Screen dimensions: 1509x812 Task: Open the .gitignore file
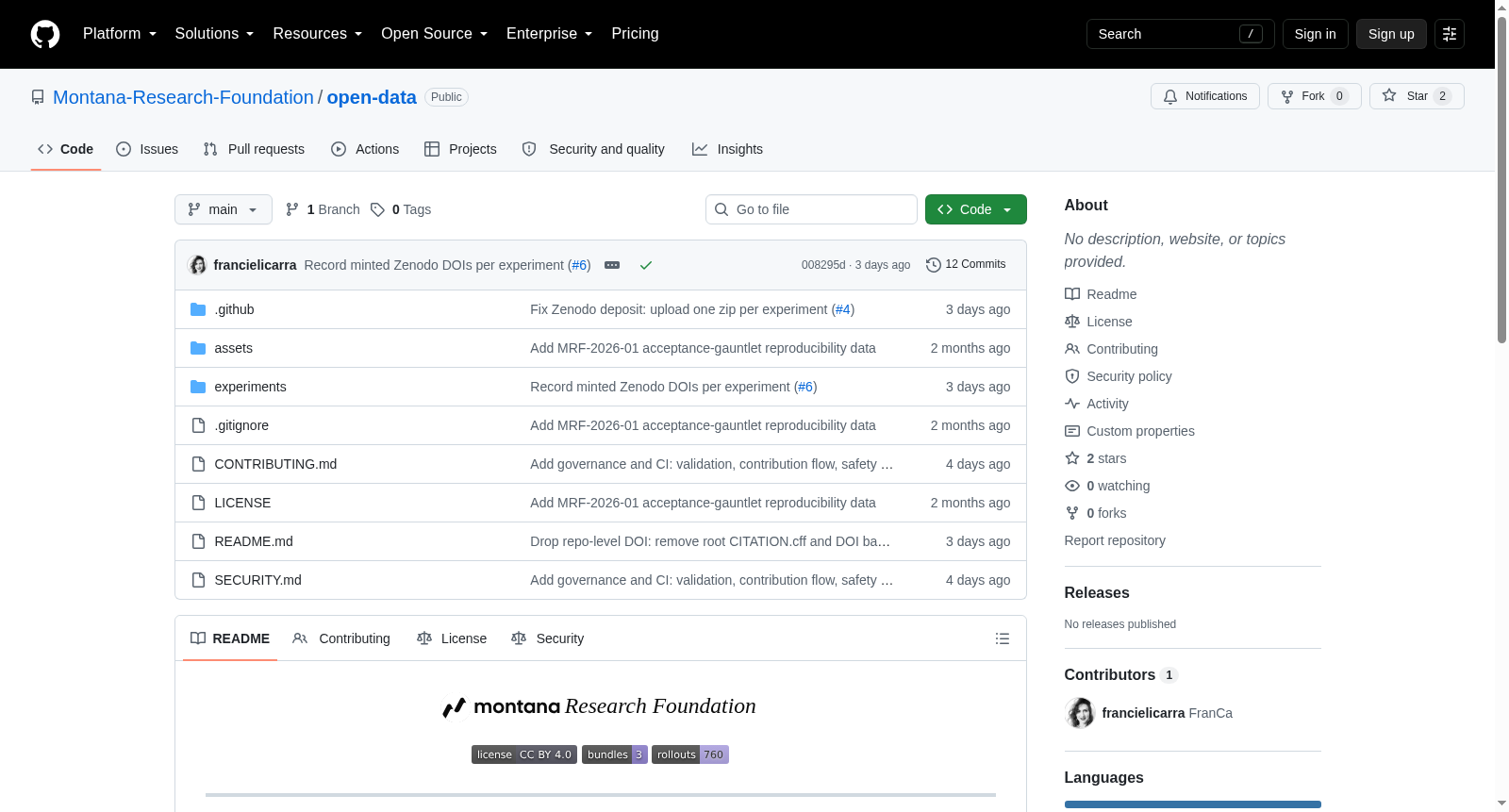click(x=241, y=425)
